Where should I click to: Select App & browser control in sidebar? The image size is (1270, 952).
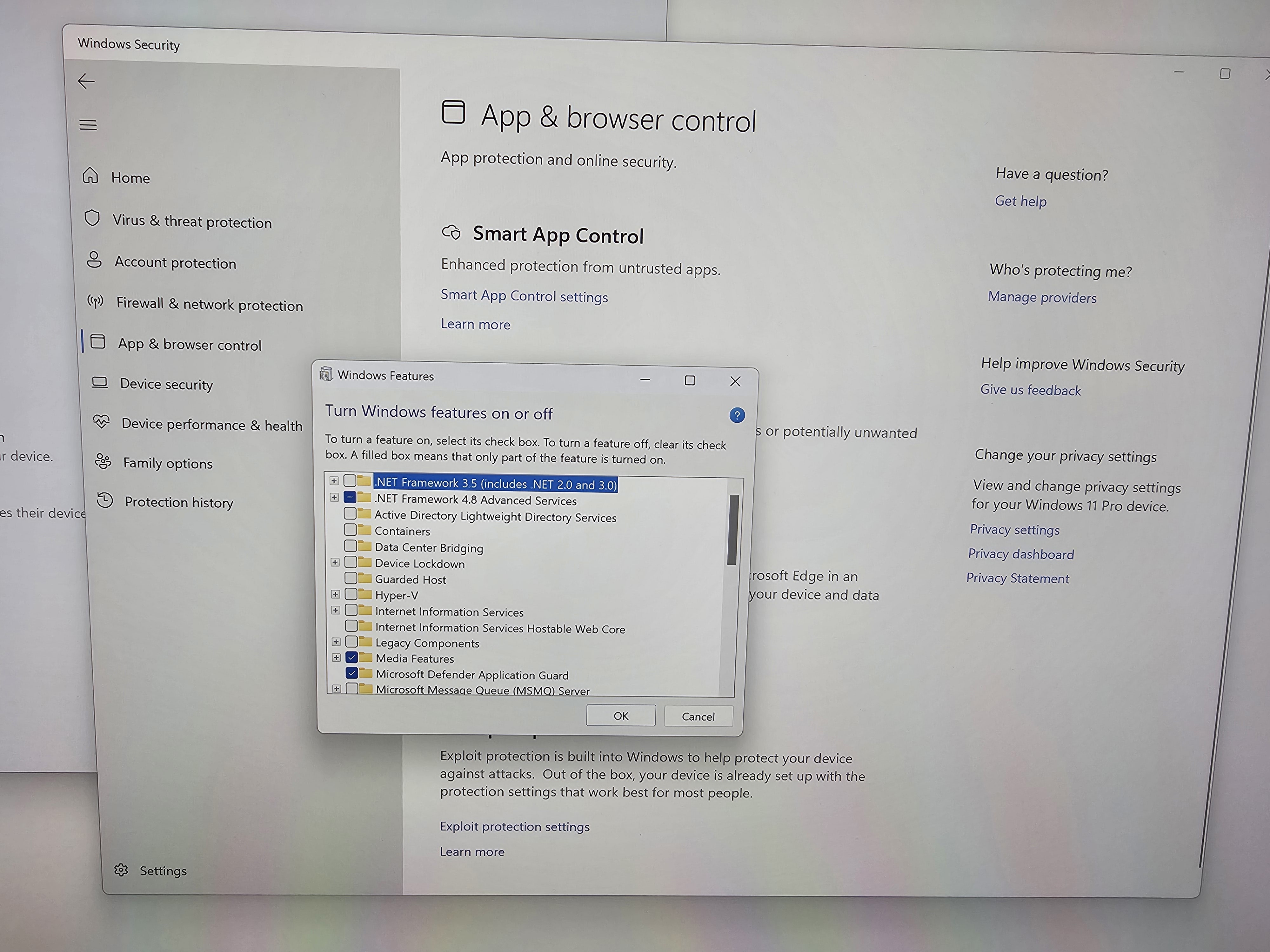(x=190, y=344)
